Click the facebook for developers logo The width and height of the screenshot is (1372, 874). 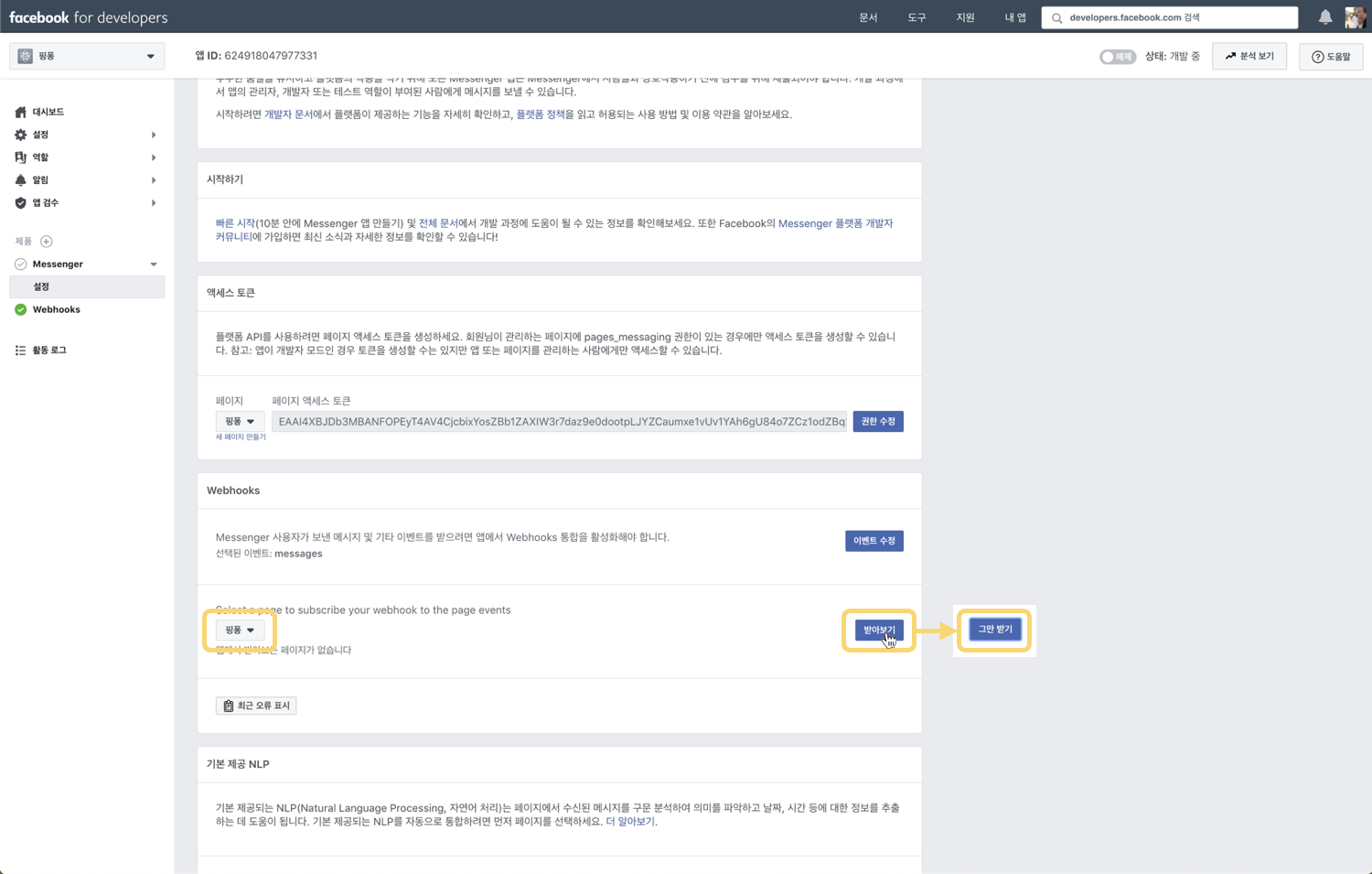pos(88,17)
